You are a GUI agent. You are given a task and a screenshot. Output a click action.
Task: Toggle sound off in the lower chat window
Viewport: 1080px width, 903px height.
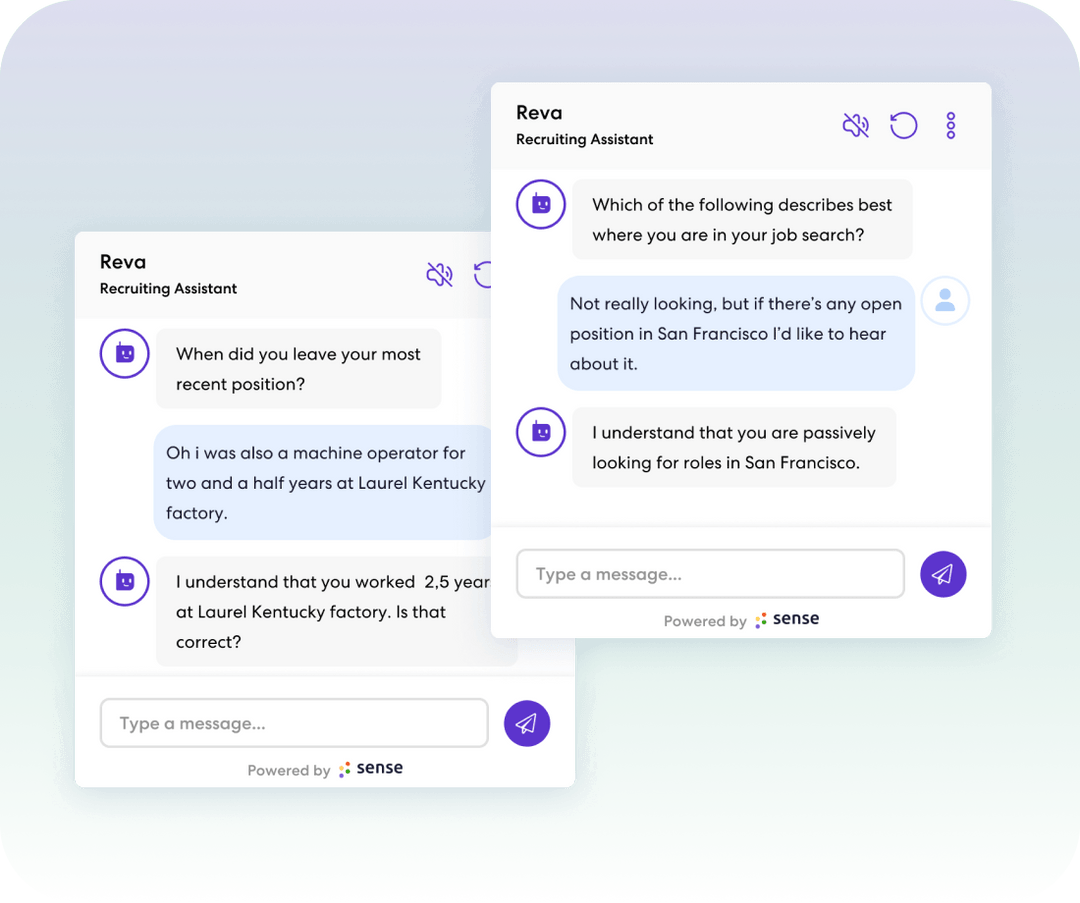pos(440,275)
